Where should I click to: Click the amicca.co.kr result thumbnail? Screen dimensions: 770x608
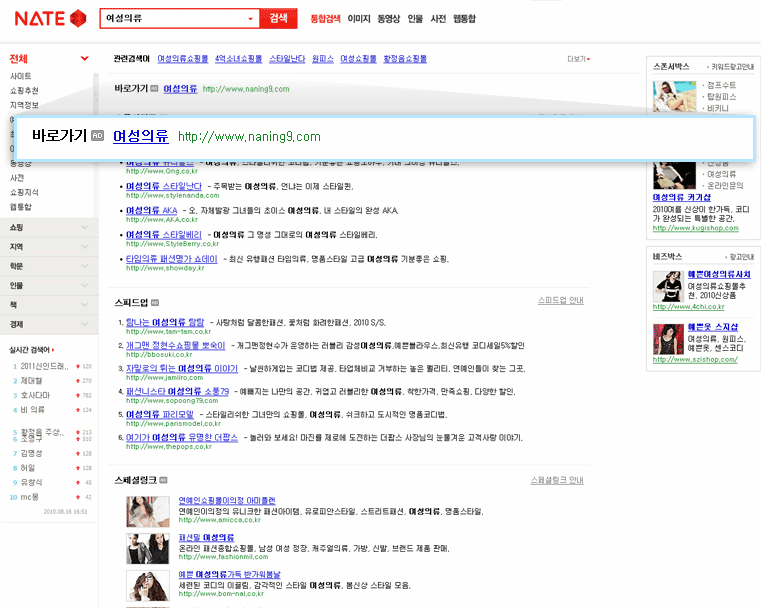click(x=148, y=511)
